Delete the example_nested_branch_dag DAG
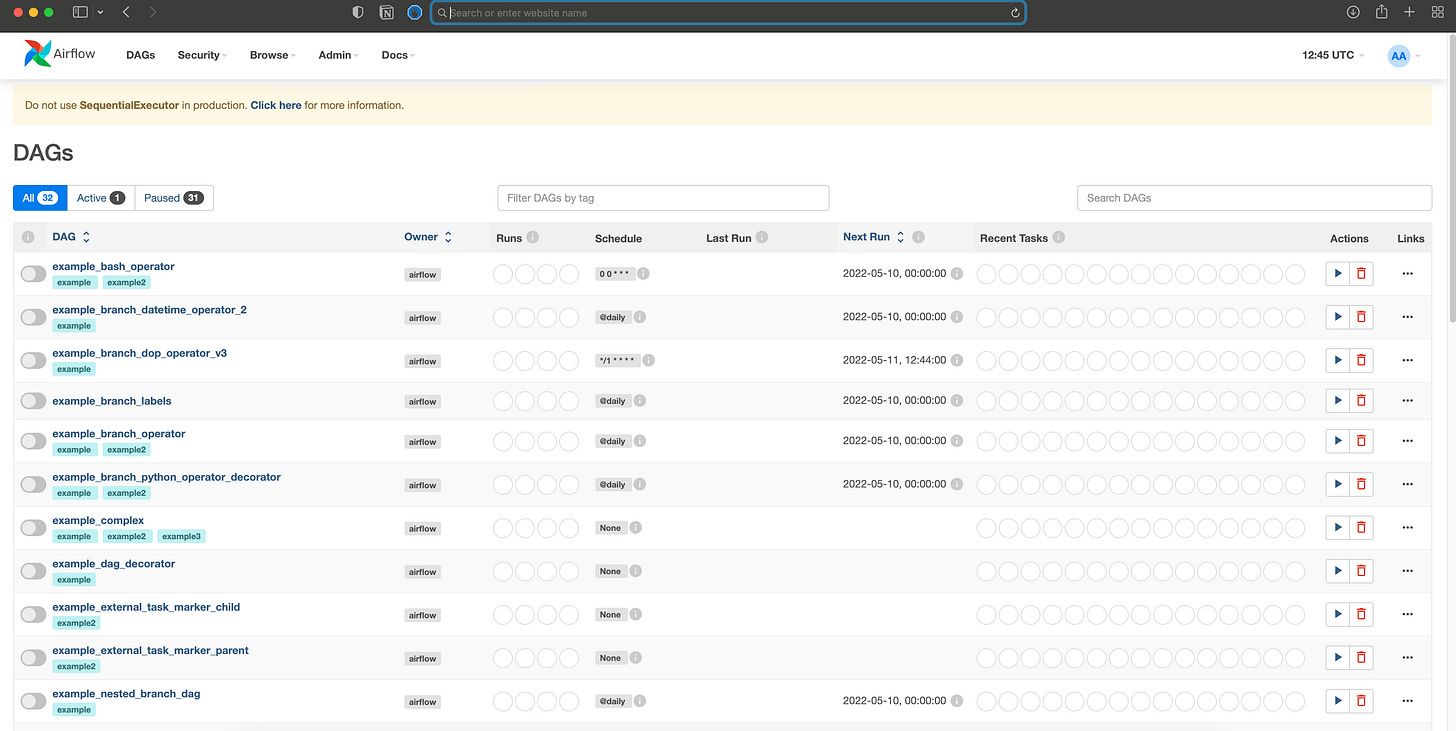This screenshot has height=731, width=1456. coord(1360,700)
